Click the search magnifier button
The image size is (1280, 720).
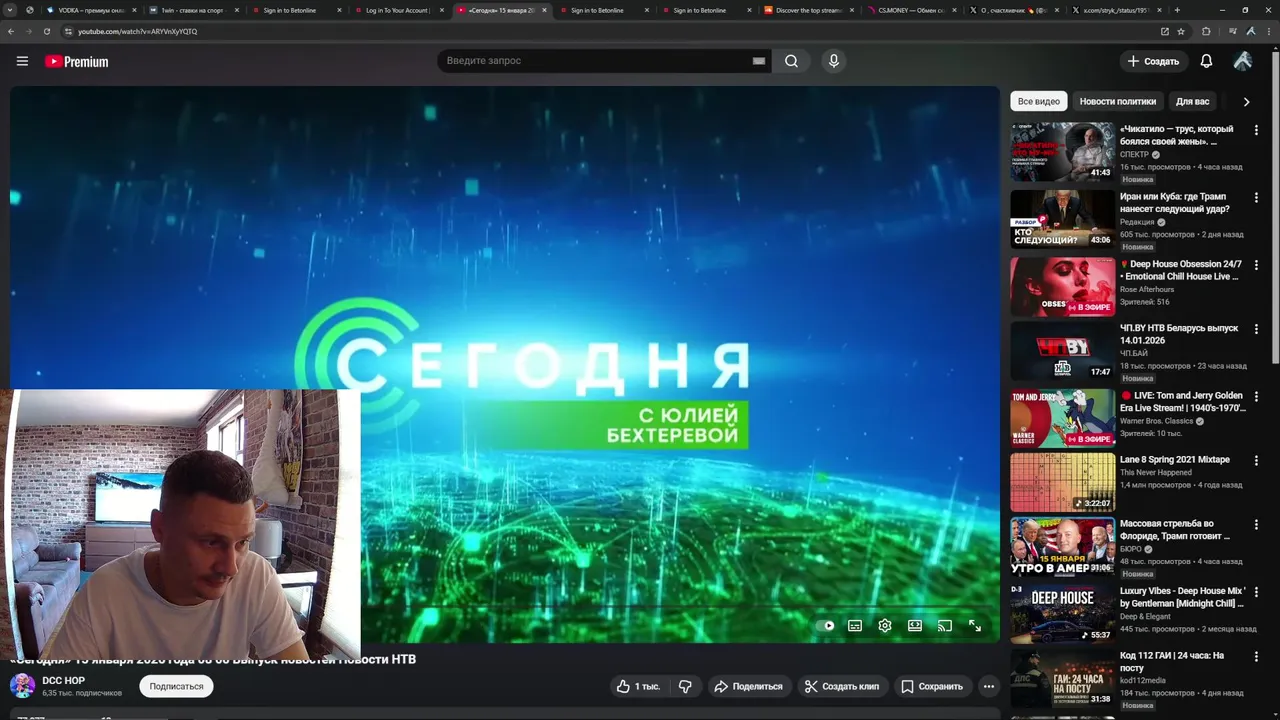[x=791, y=61]
